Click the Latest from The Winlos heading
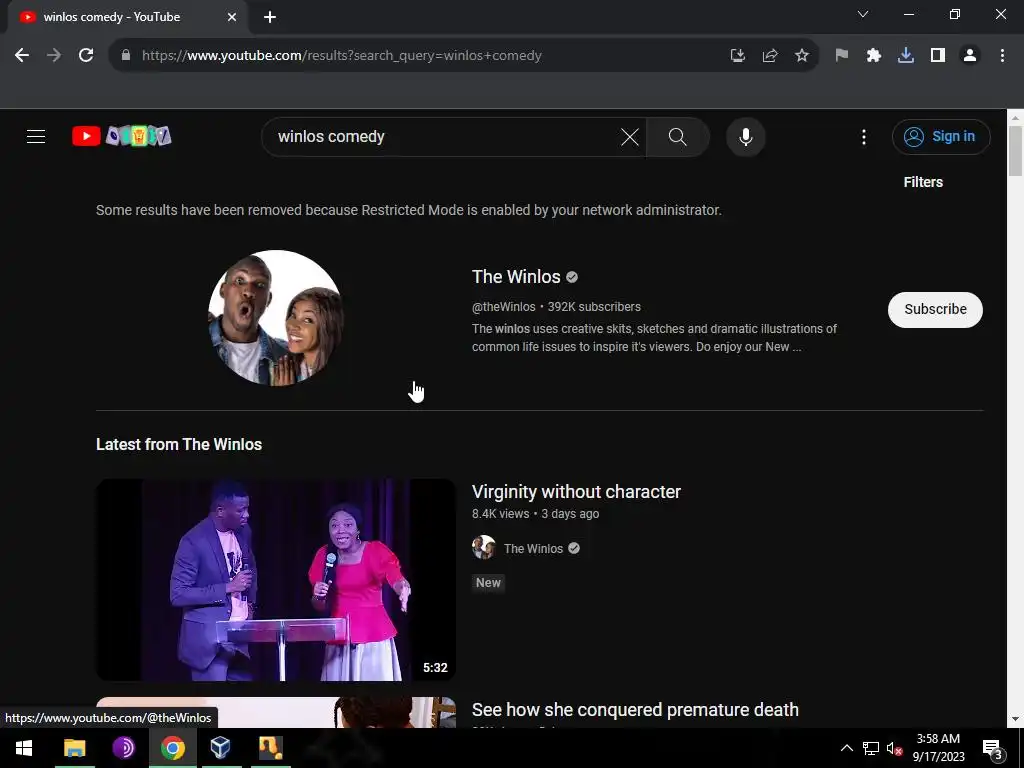Viewport: 1024px width, 768px height. tap(179, 445)
